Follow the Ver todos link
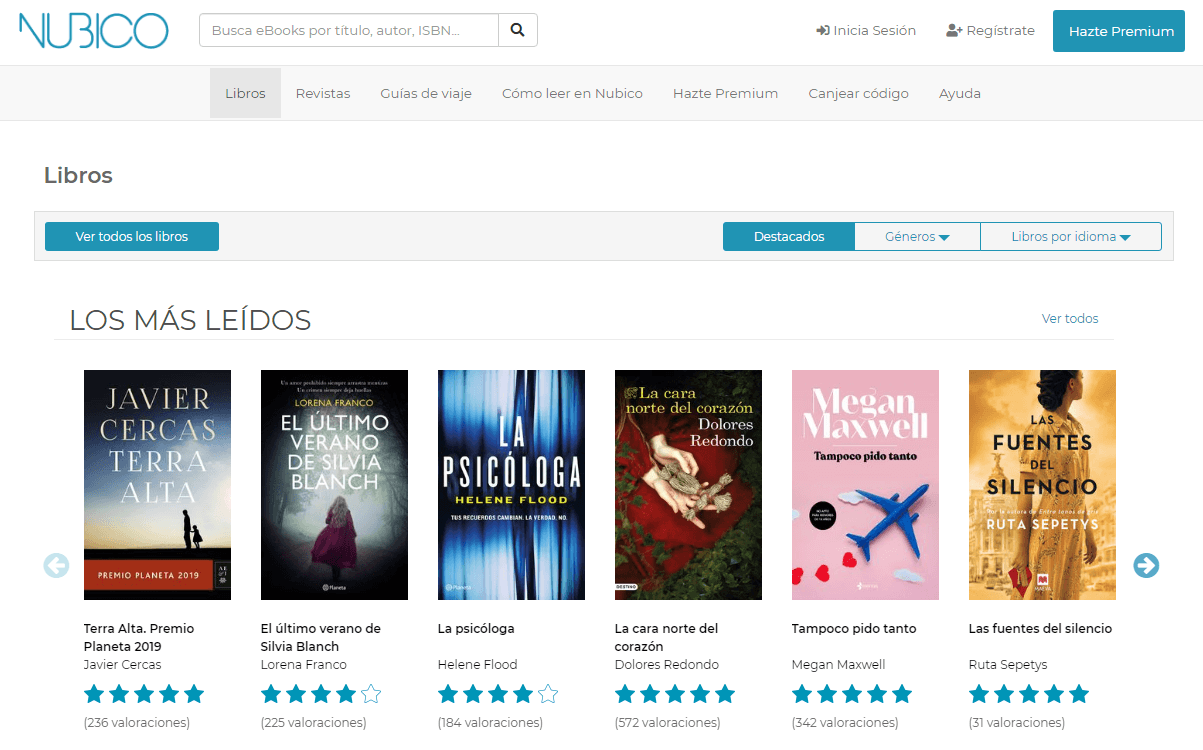Screen dimensions: 1203x750 [x=1069, y=319]
